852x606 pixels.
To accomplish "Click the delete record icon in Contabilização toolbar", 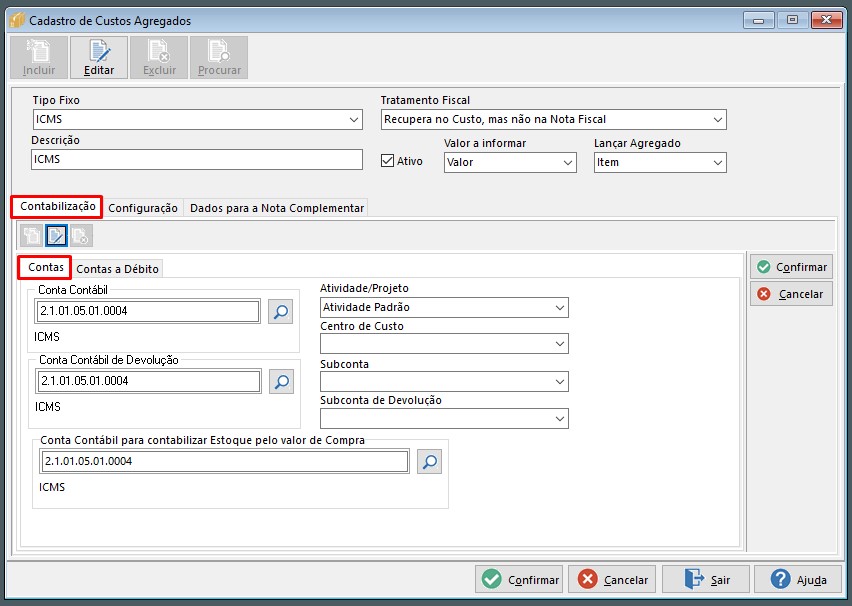I will click(x=81, y=235).
